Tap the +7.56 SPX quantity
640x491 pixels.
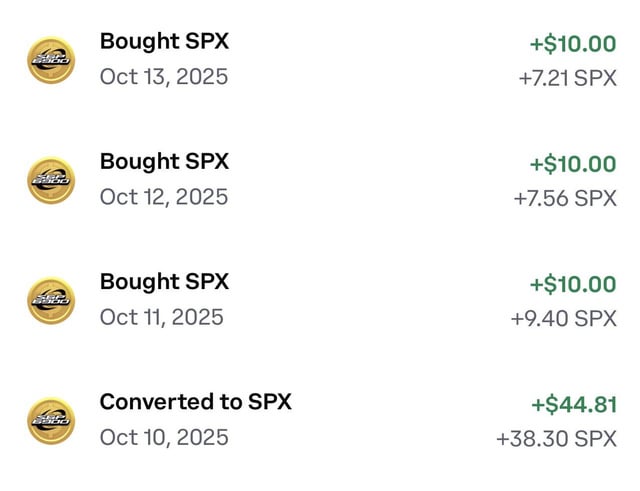565,198
